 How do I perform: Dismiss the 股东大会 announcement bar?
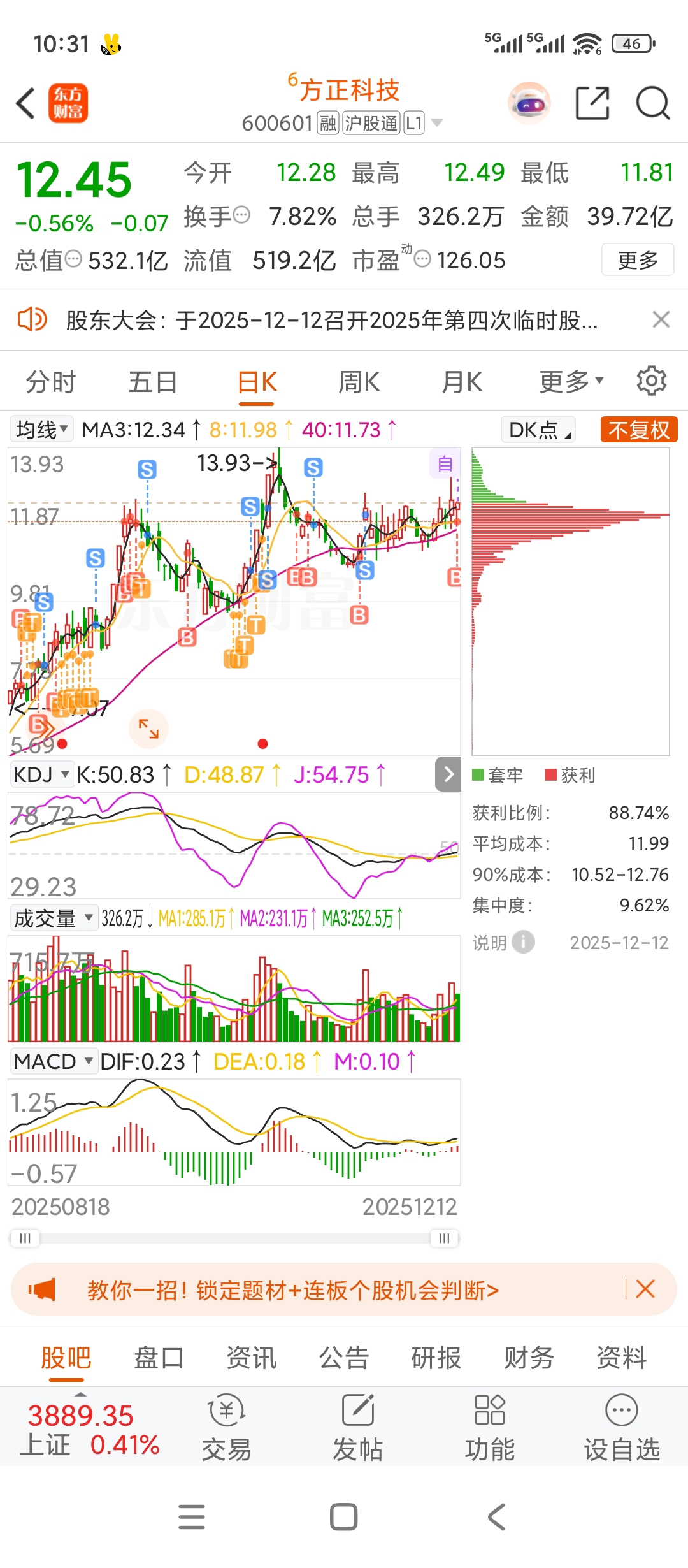tap(661, 319)
